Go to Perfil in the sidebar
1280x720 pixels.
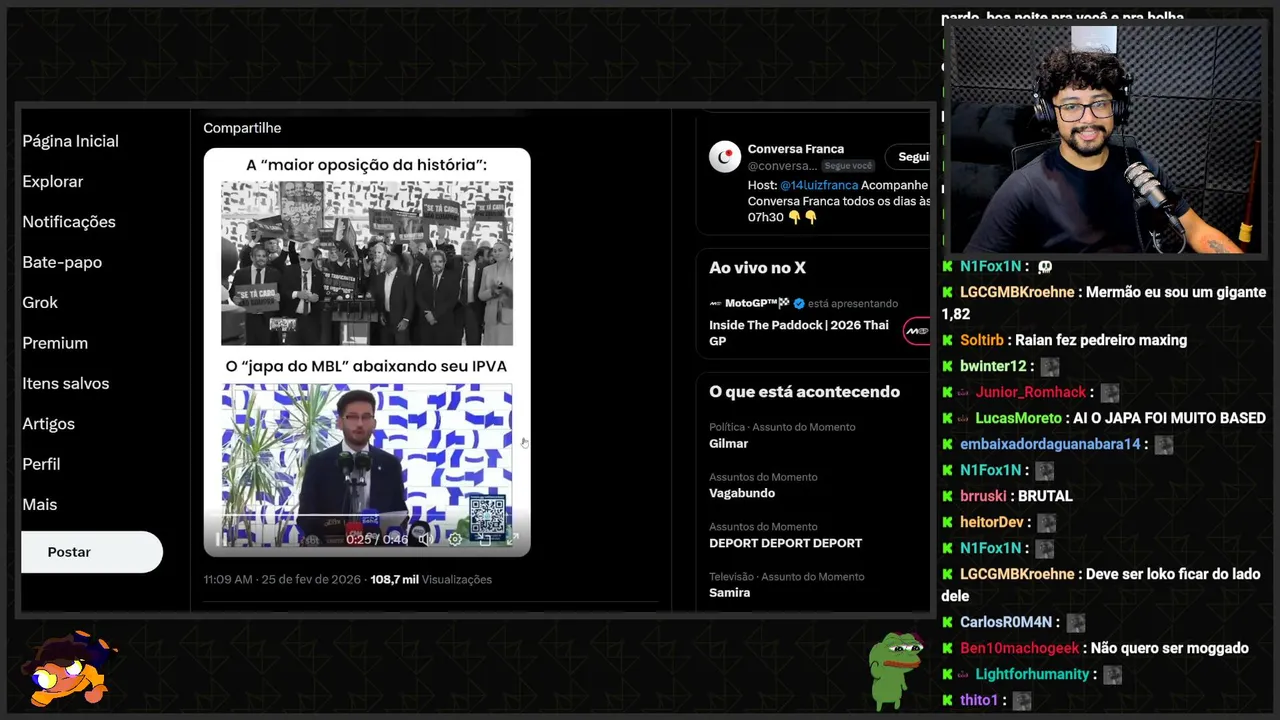[x=41, y=464]
